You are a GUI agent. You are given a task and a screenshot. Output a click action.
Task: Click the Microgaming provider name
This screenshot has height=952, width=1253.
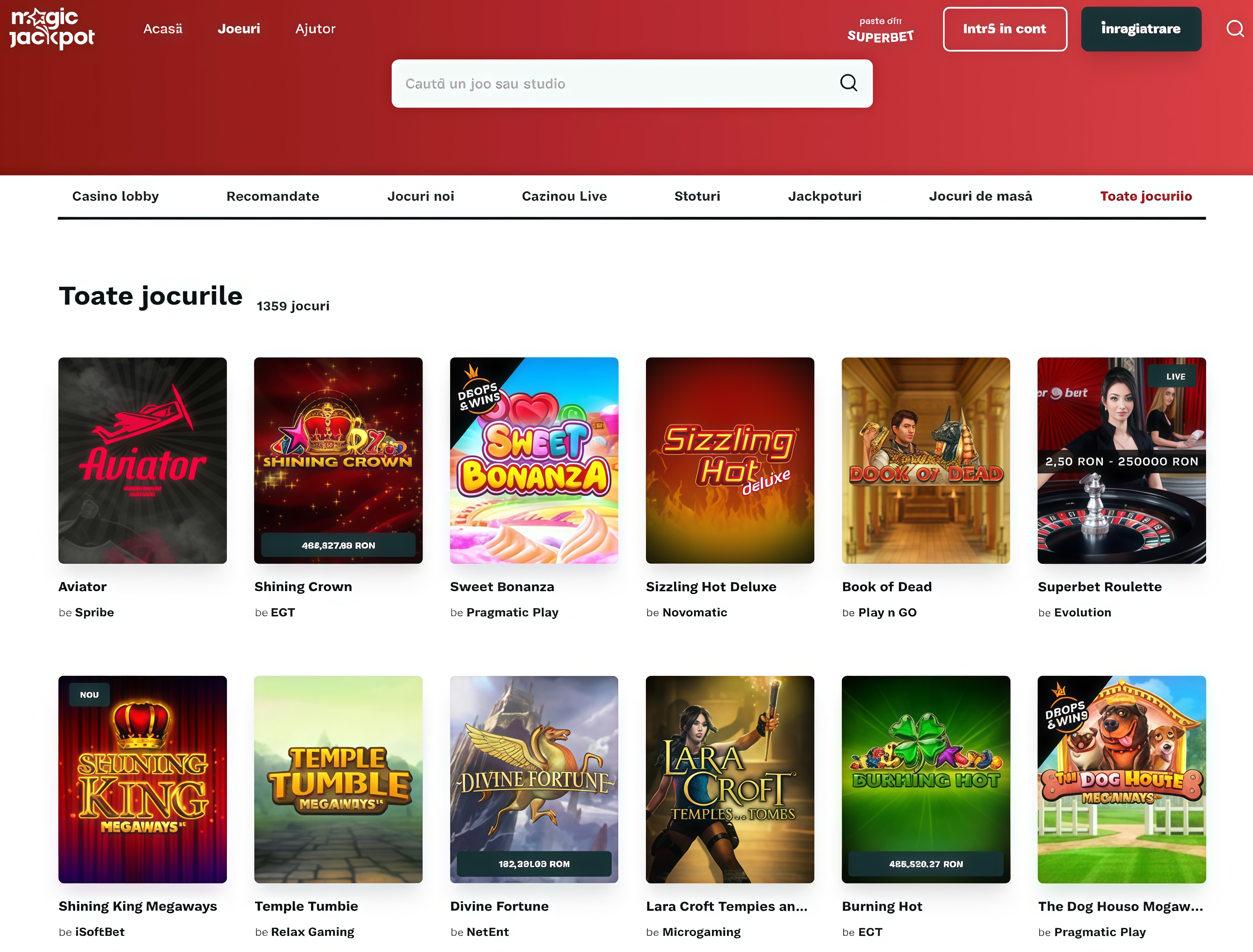(701, 932)
